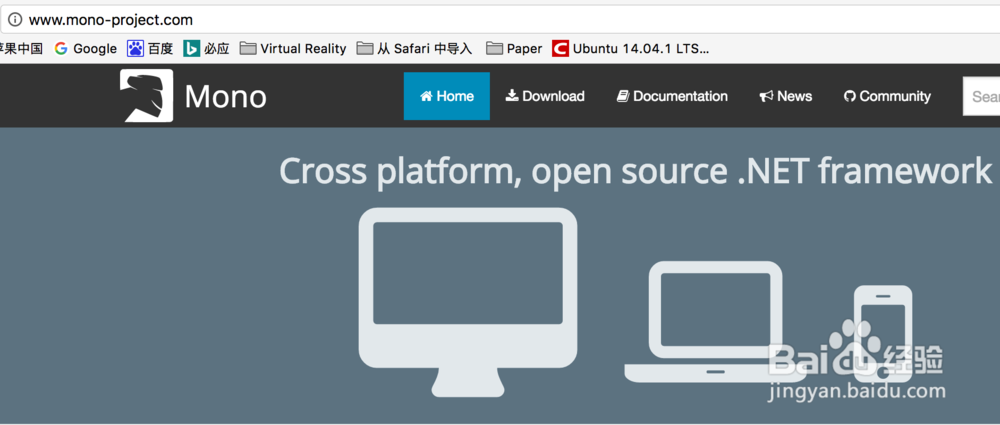This screenshot has height=425, width=1000.
Task: Click the site info icon in address bar
Action: click(15, 20)
